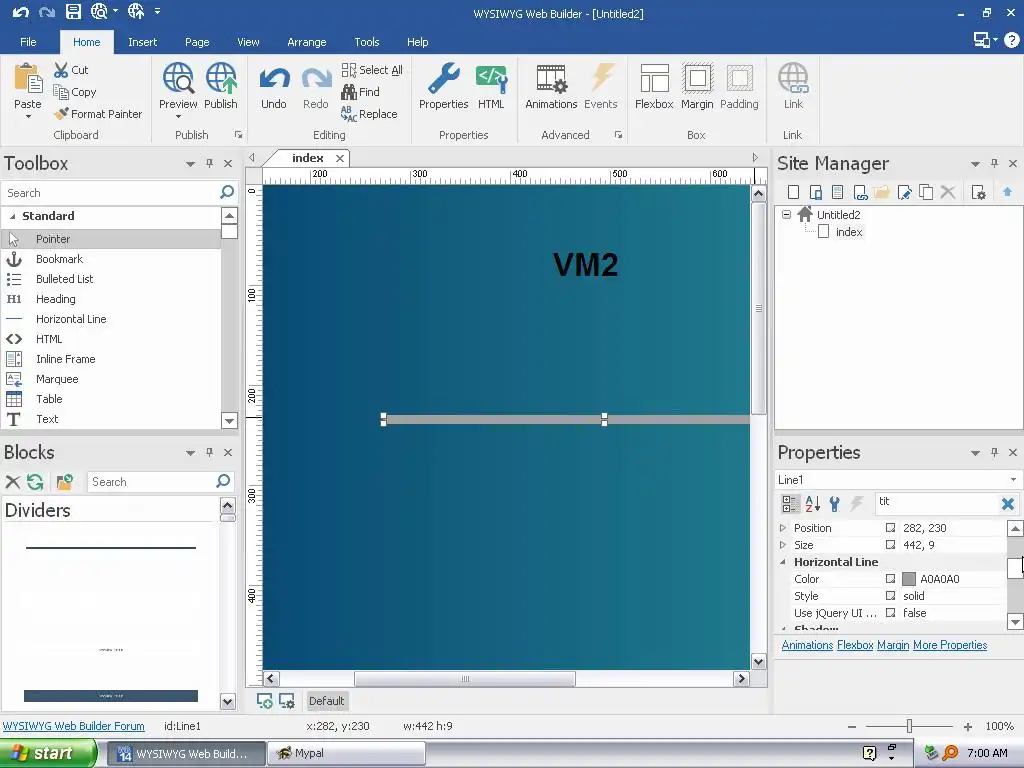Image resolution: width=1024 pixels, height=768 pixels.
Task: Pin the Site Manager panel
Action: tap(994, 163)
